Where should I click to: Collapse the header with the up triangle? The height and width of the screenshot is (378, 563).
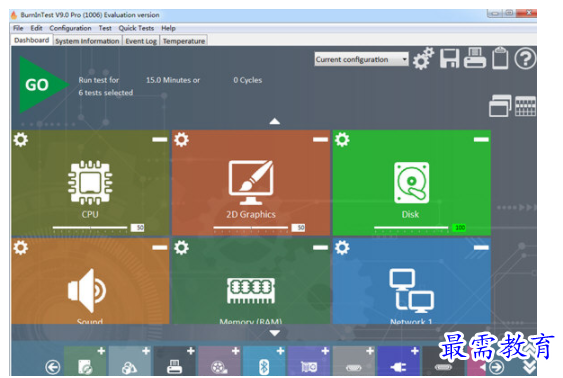(275, 121)
